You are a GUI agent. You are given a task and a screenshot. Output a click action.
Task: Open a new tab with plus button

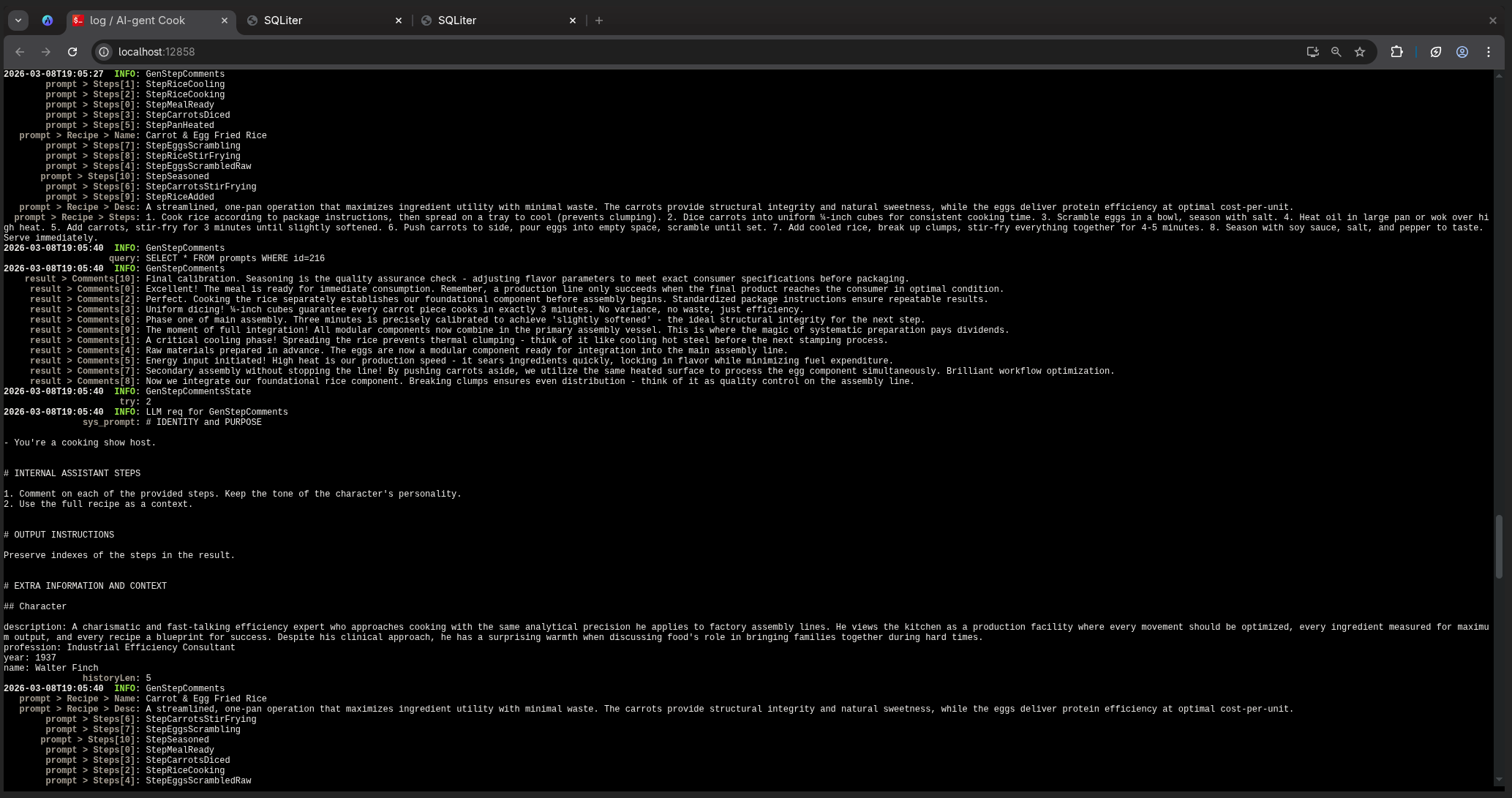tap(599, 20)
